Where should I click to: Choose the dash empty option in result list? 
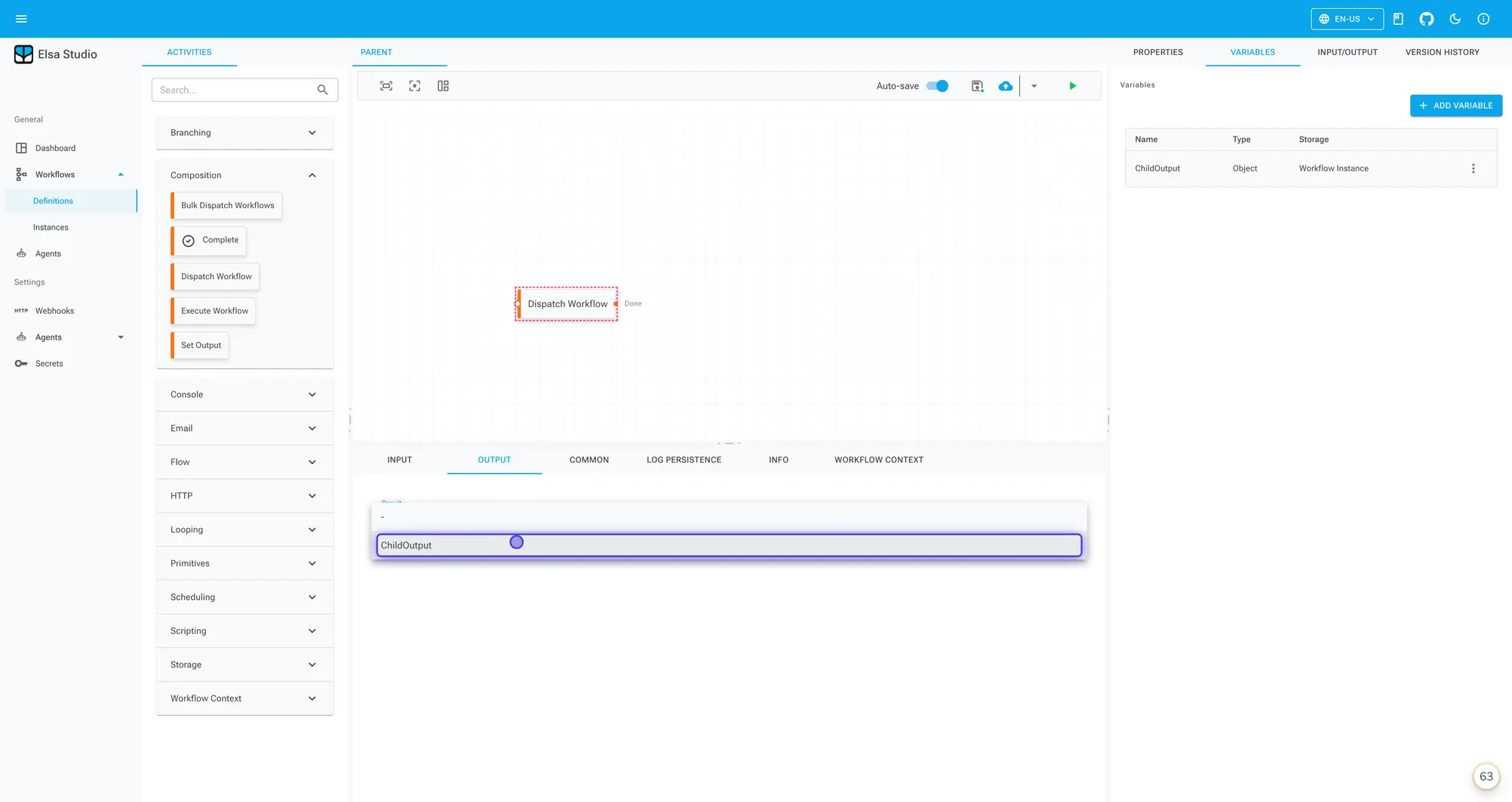(x=729, y=517)
